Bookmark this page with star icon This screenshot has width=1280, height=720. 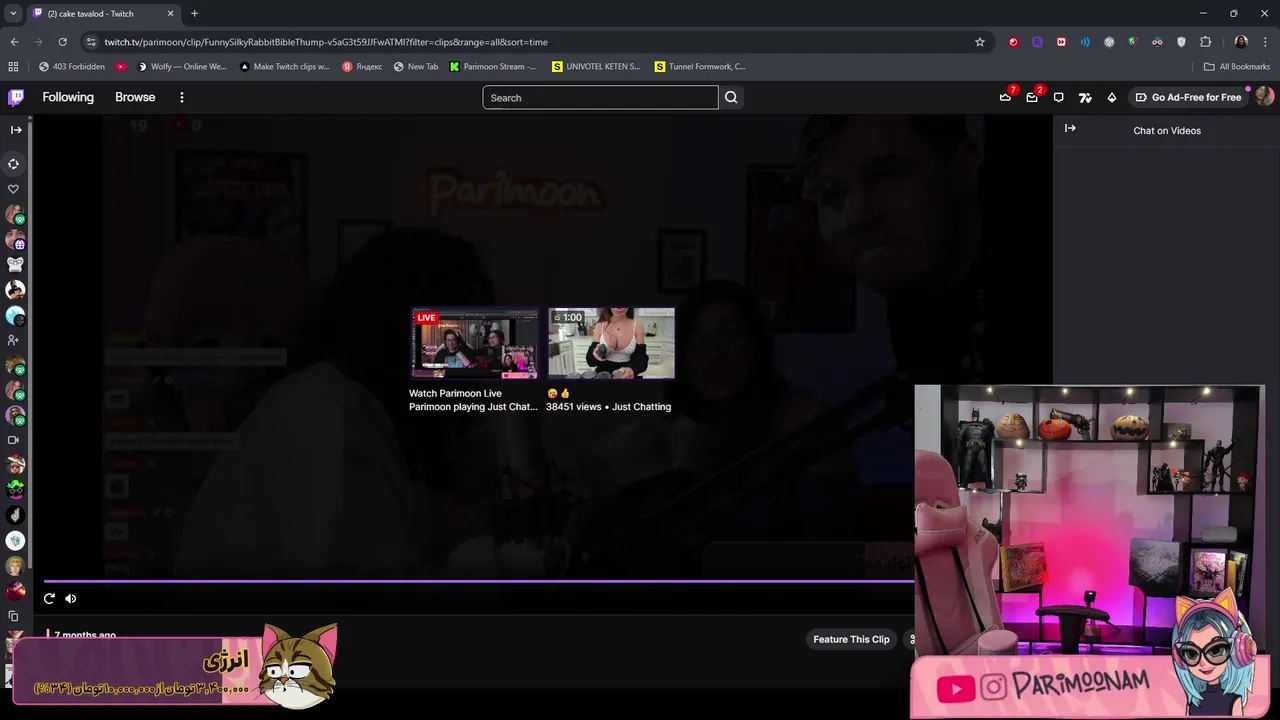tap(980, 42)
